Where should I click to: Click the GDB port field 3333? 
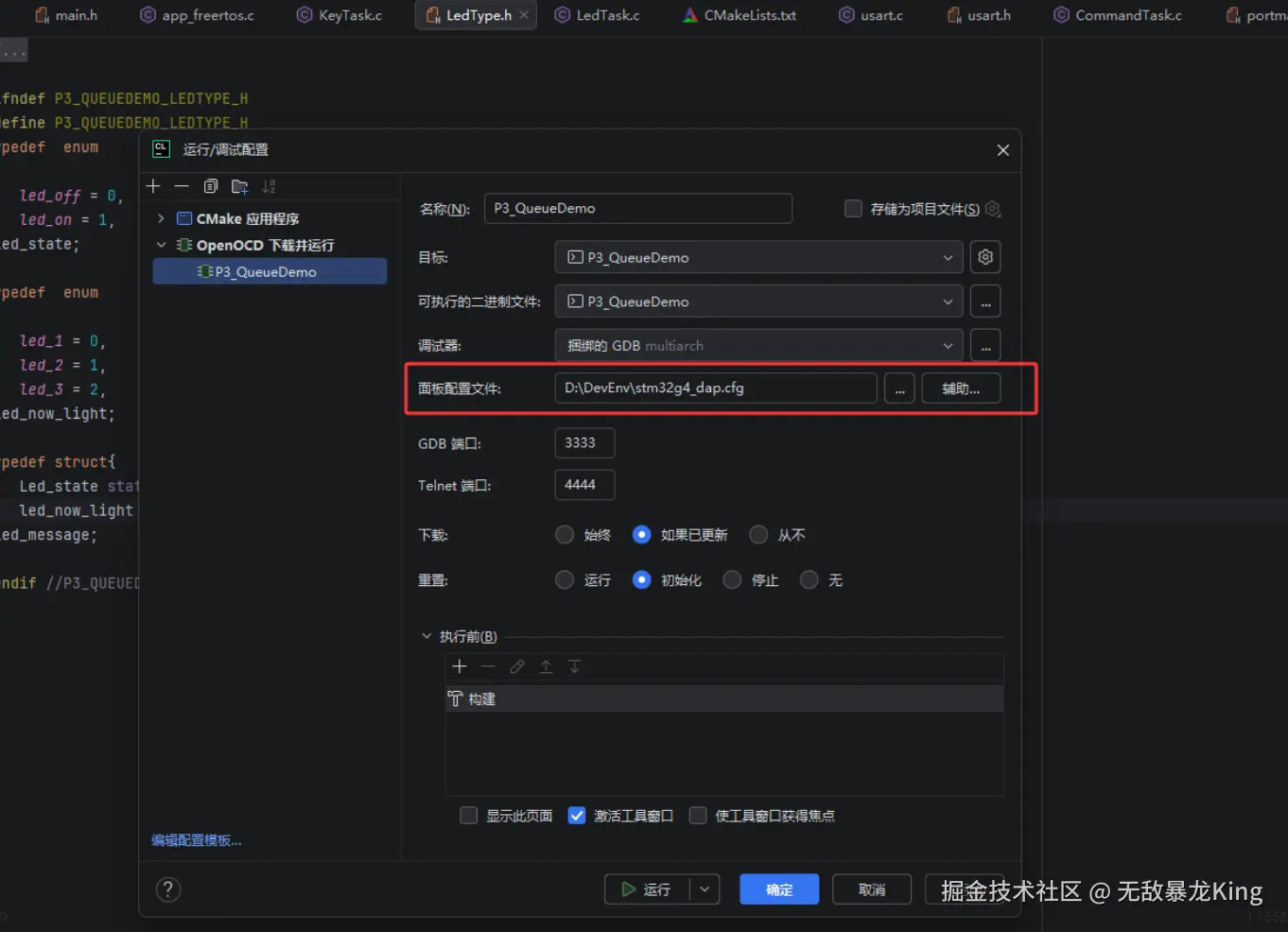click(x=584, y=442)
